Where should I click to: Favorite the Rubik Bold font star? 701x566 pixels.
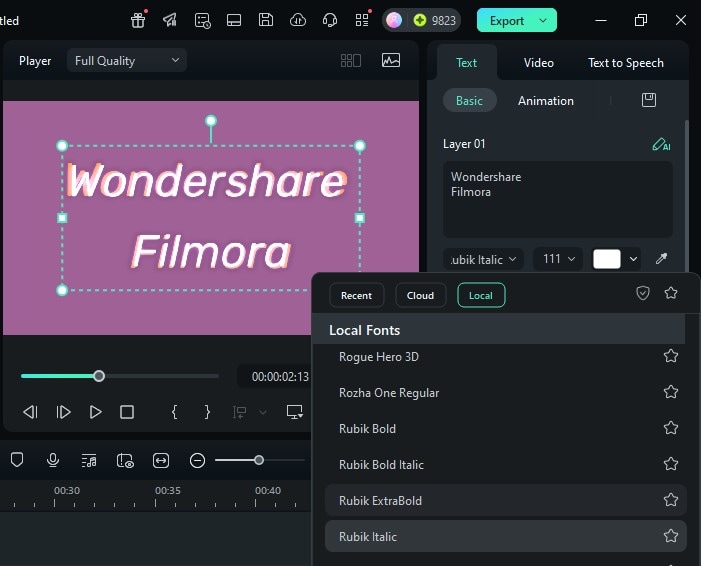(671, 428)
